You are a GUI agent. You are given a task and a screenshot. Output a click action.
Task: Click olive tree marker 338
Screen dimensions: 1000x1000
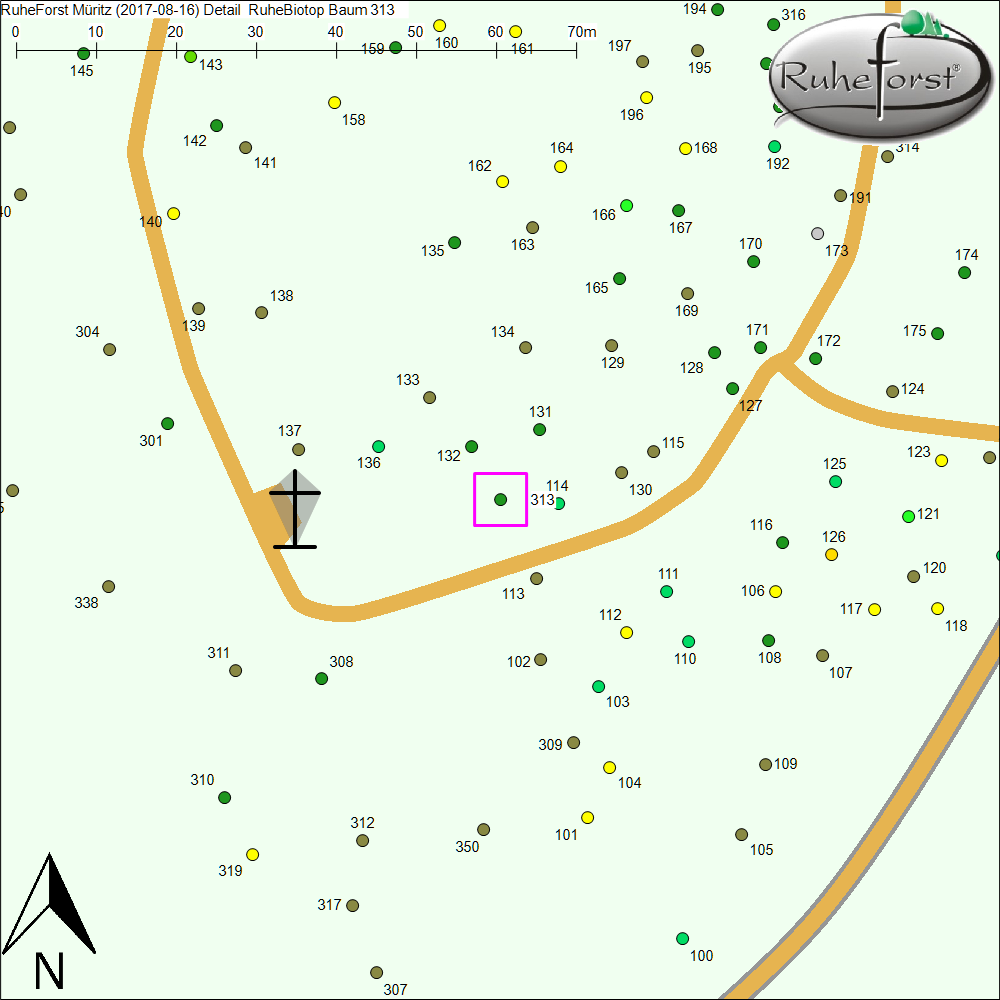(x=108, y=586)
